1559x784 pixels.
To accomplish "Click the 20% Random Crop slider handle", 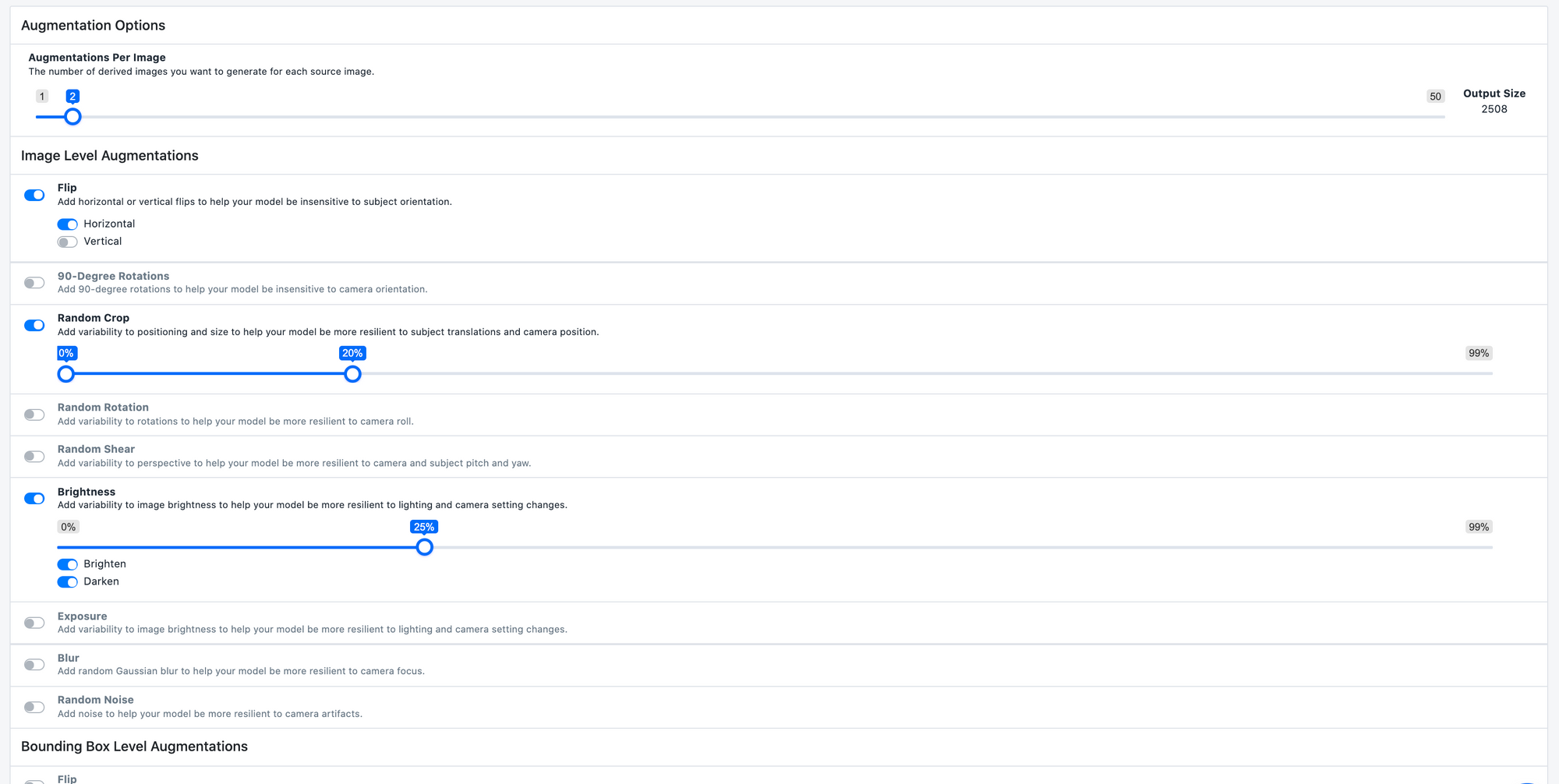I will [x=352, y=374].
